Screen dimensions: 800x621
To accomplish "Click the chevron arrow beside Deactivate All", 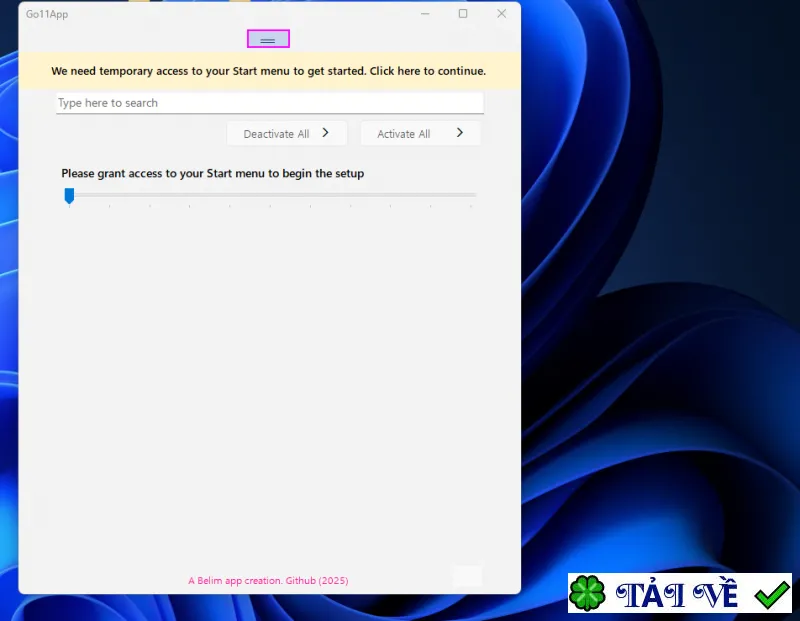I will (x=326, y=133).
